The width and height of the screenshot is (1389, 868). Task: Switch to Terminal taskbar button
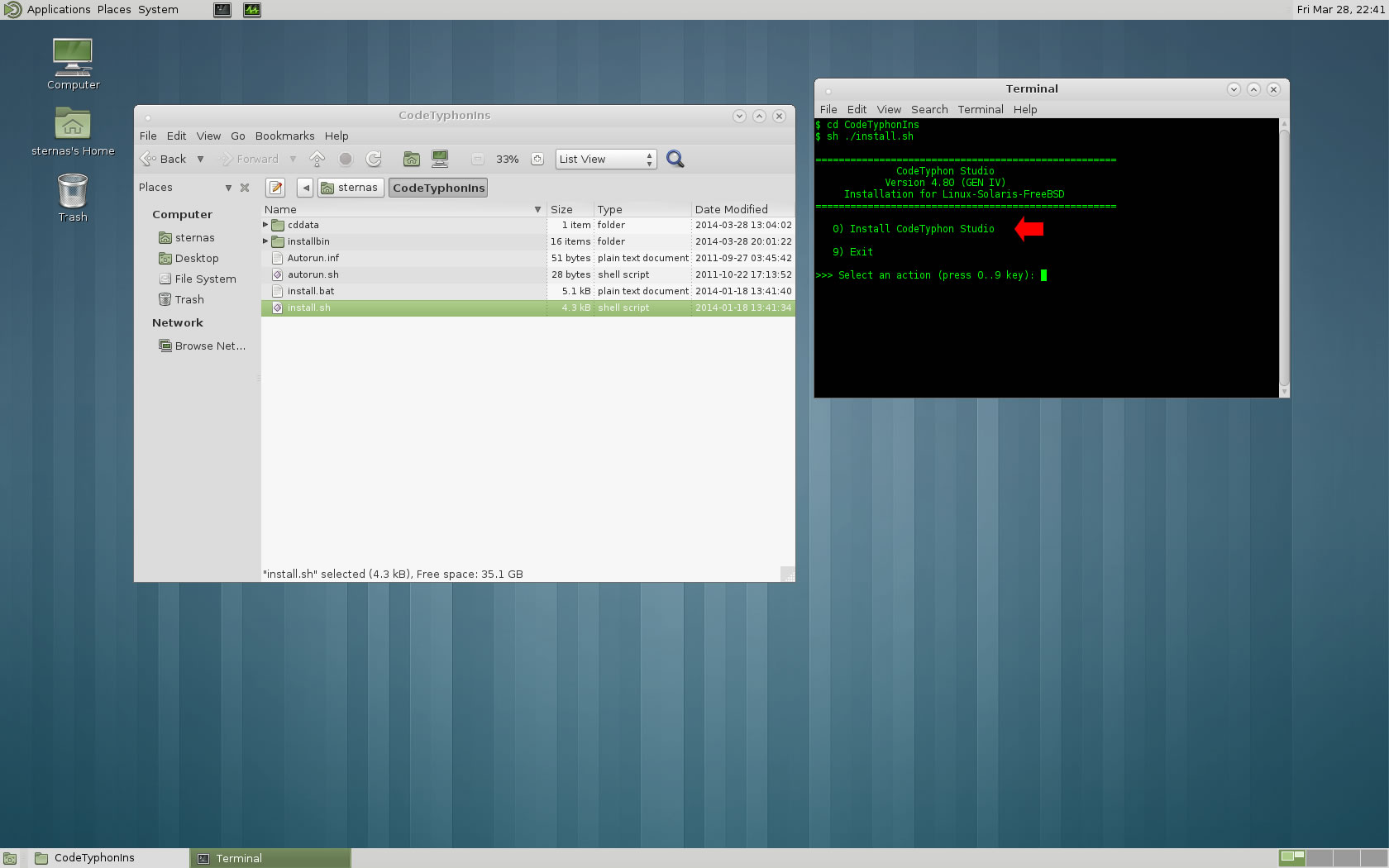[271, 858]
